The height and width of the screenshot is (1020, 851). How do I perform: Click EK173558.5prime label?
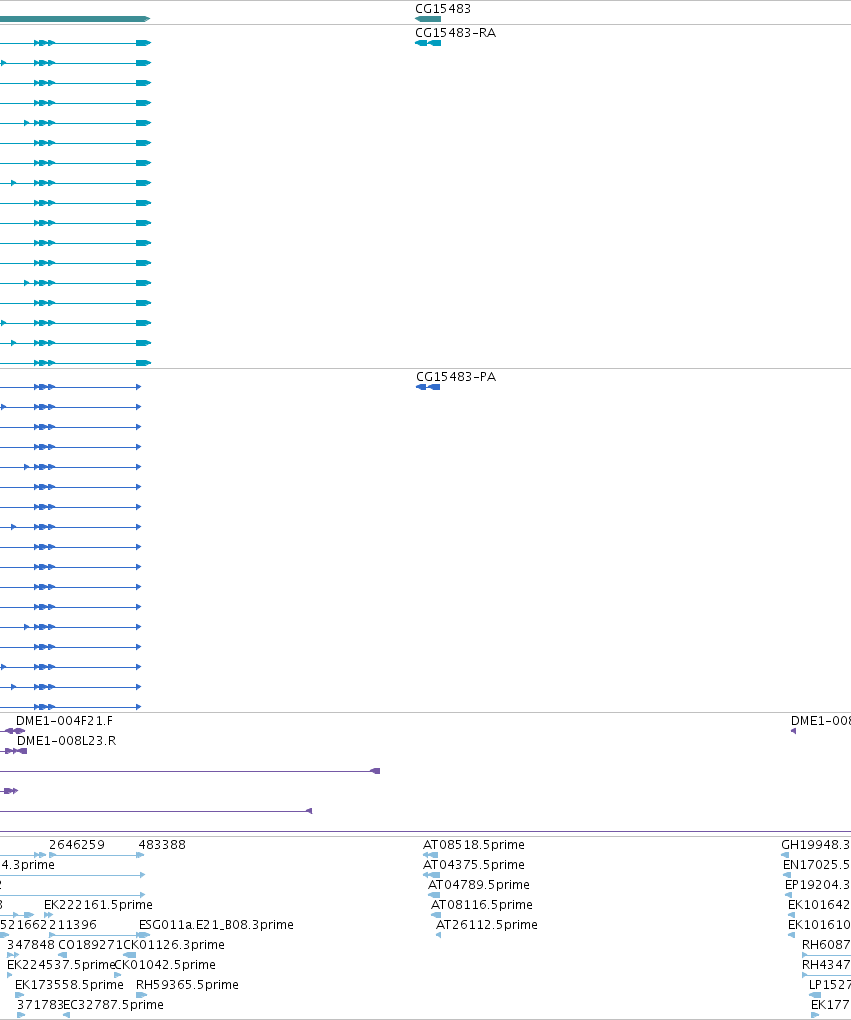pos(69,984)
